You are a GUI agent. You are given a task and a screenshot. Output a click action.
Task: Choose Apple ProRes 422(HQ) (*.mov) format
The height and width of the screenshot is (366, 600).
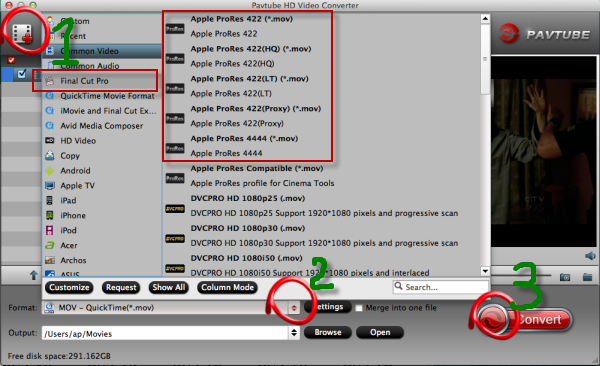coord(251,49)
